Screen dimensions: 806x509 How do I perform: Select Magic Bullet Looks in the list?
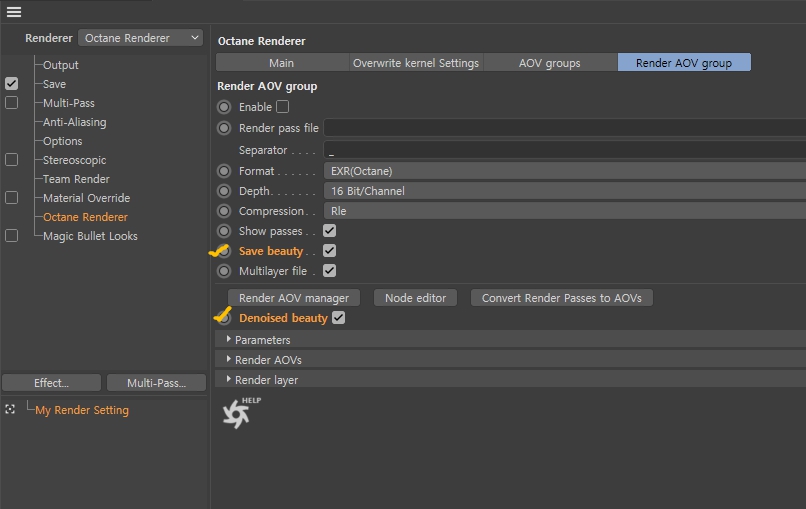tap(90, 236)
